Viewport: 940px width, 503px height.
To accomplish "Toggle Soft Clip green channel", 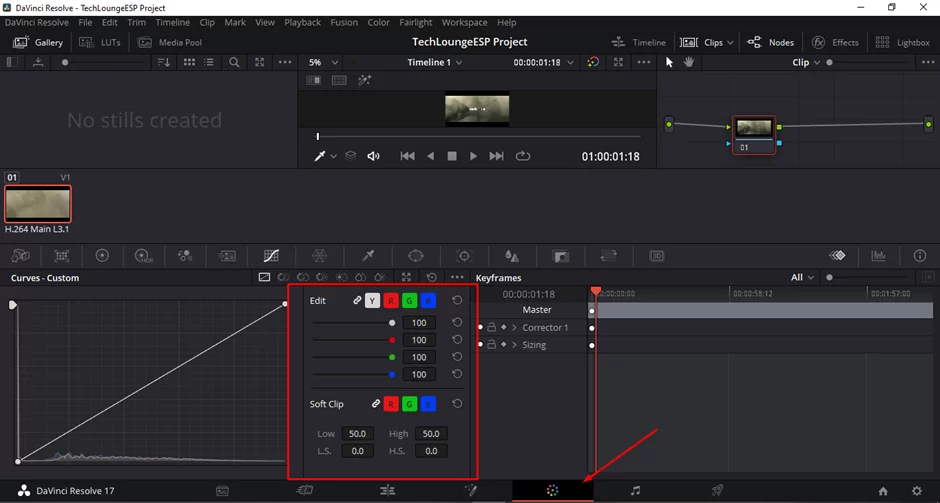I will 409,404.
